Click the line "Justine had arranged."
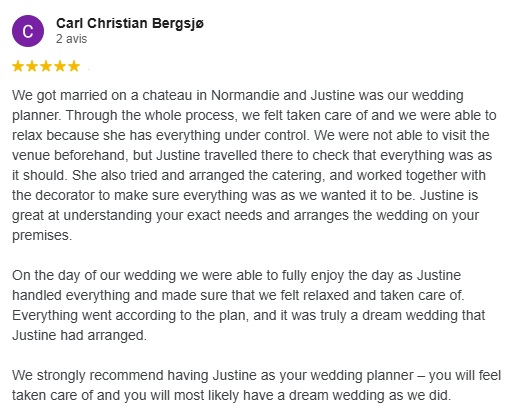The image size is (511, 408). [x=79, y=335]
